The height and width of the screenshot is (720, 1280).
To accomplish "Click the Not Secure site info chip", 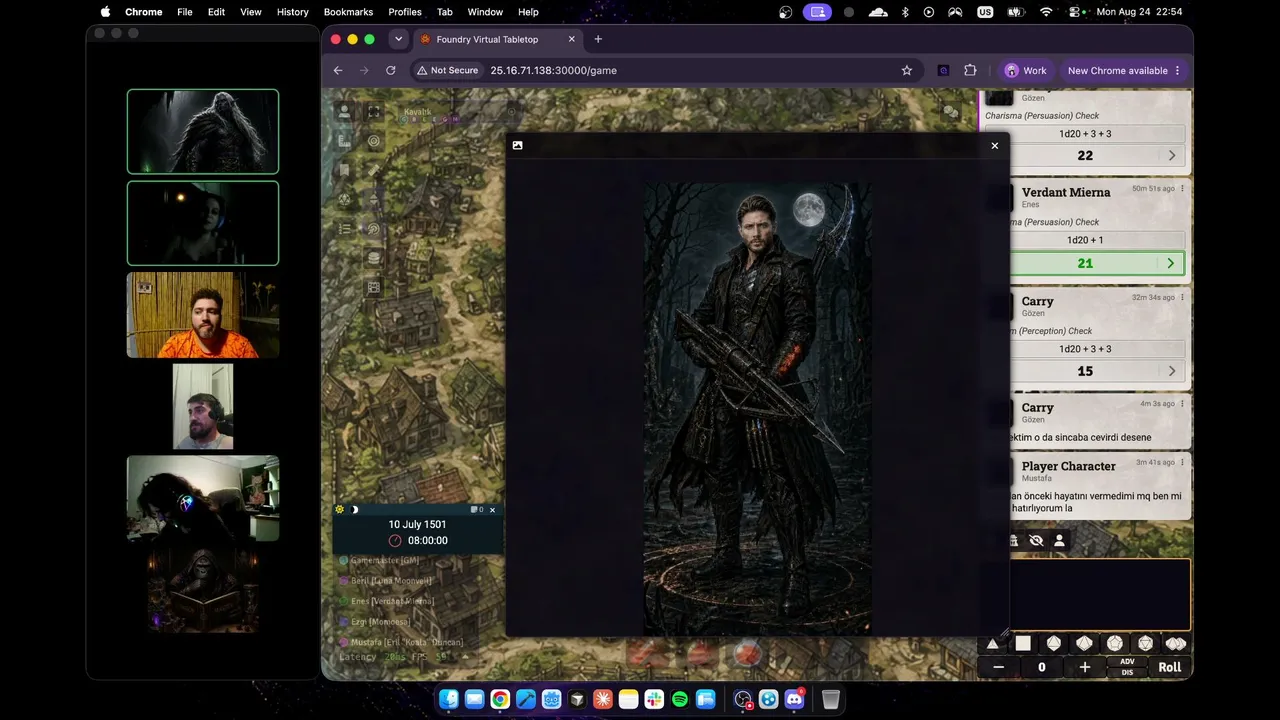I will tap(447, 71).
